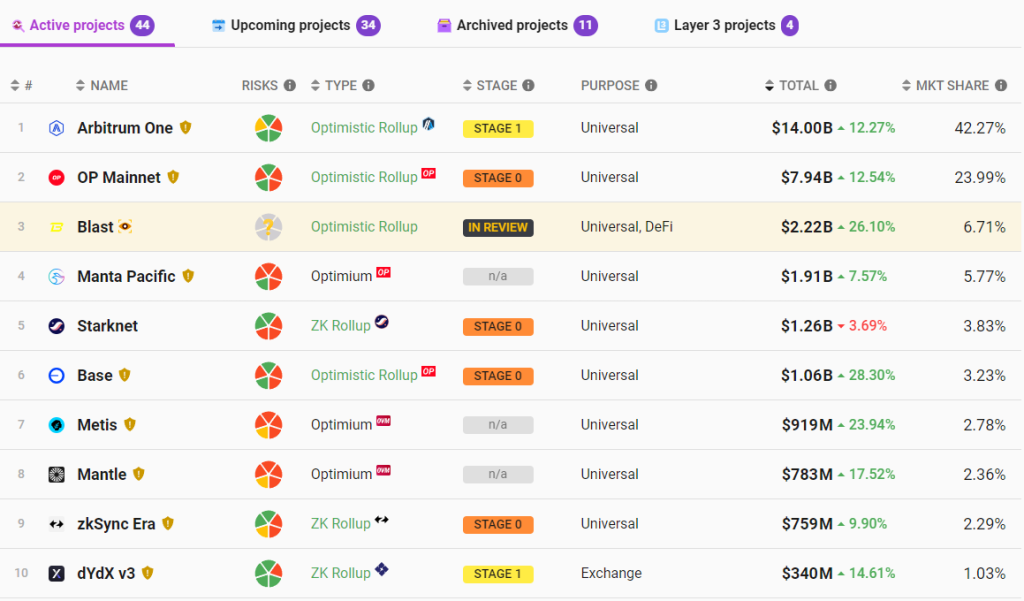Open the Archived projects tab
Screen dimensions: 1024x601
pyautogui.click(x=517, y=25)
